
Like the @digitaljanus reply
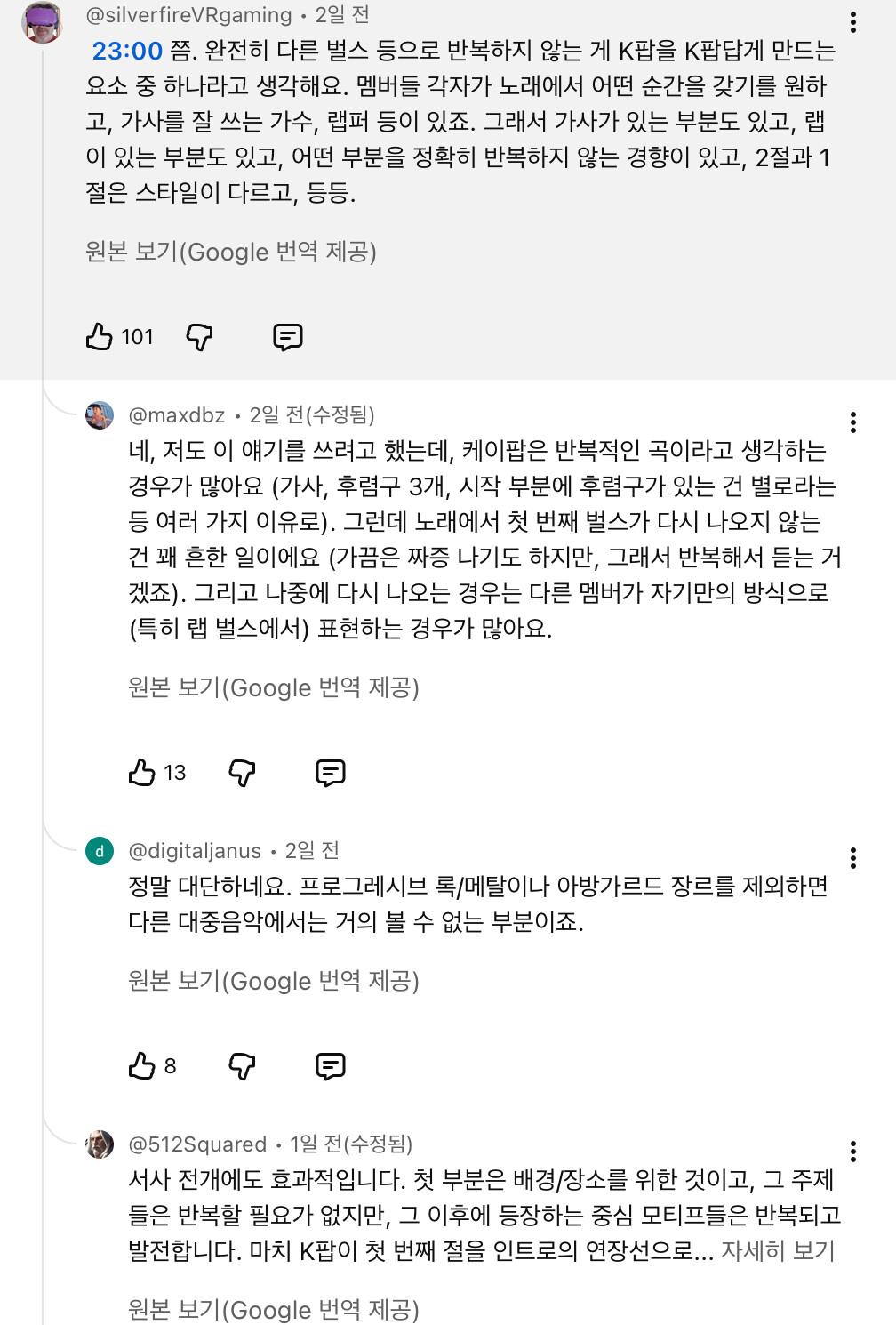point(142,1066)
